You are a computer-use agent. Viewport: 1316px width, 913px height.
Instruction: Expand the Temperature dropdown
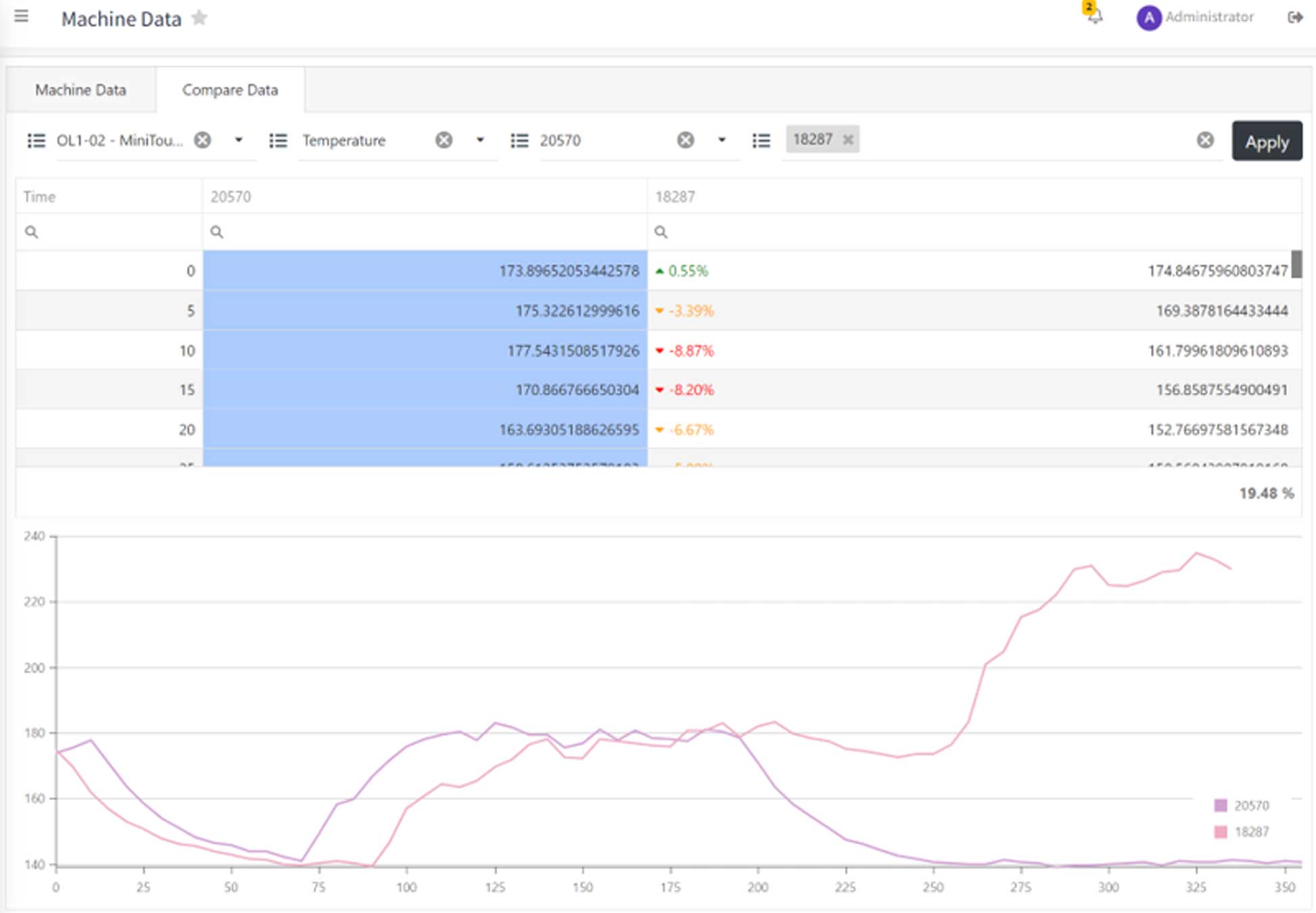(480, 140)
